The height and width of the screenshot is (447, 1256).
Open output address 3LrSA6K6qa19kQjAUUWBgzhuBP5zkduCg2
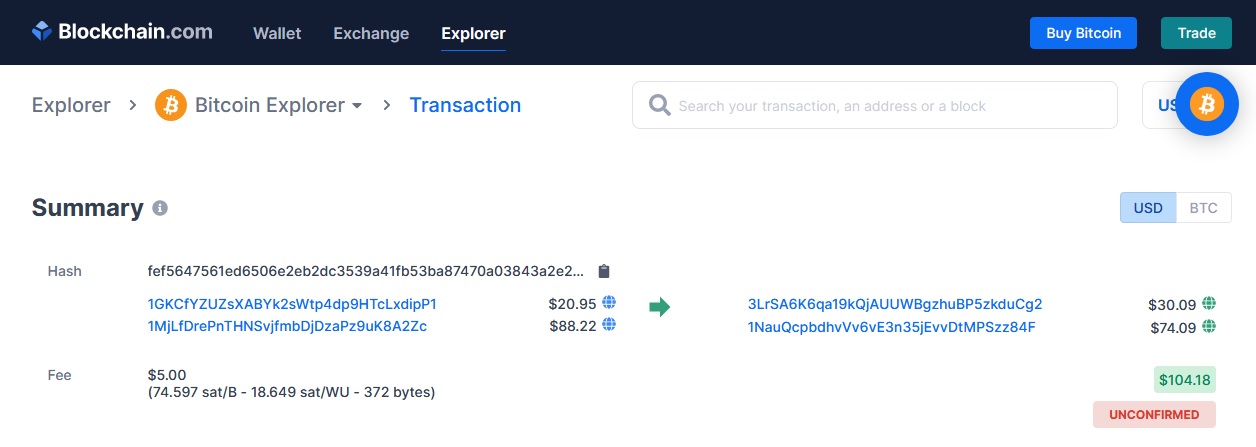point(895,304)
